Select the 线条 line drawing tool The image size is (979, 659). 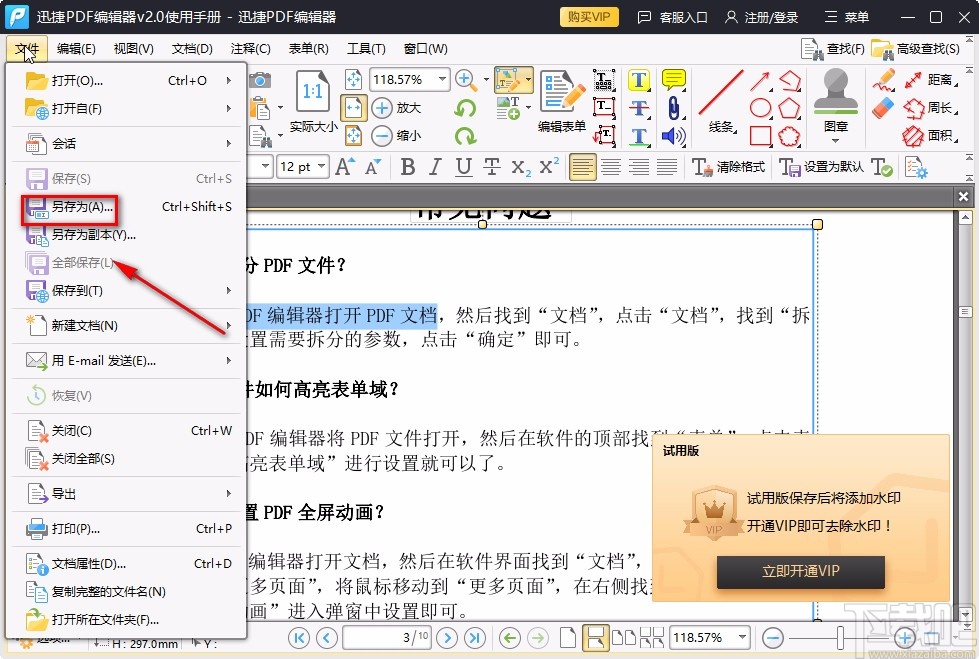[x=720, y=95]
